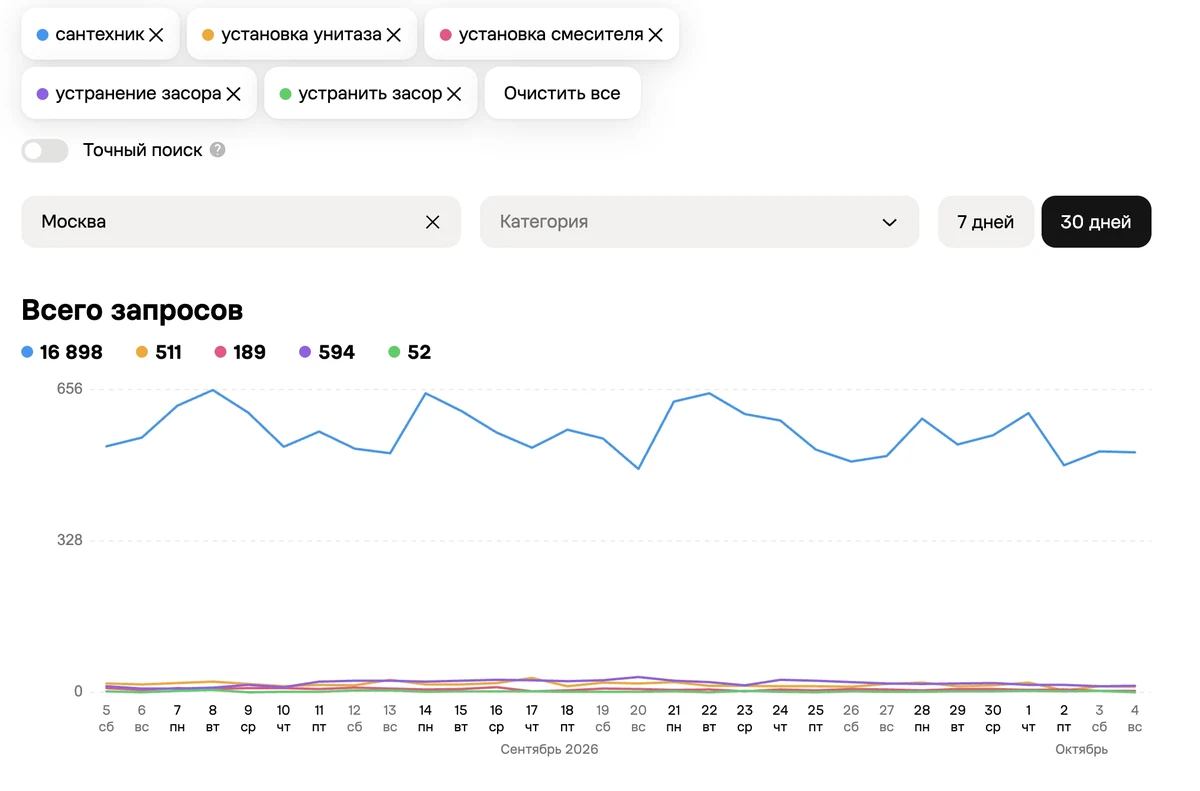The height and width of the screenshot is (791, 1200).
Task: Click the устранение засора keyword label
Action: point(138,94)
